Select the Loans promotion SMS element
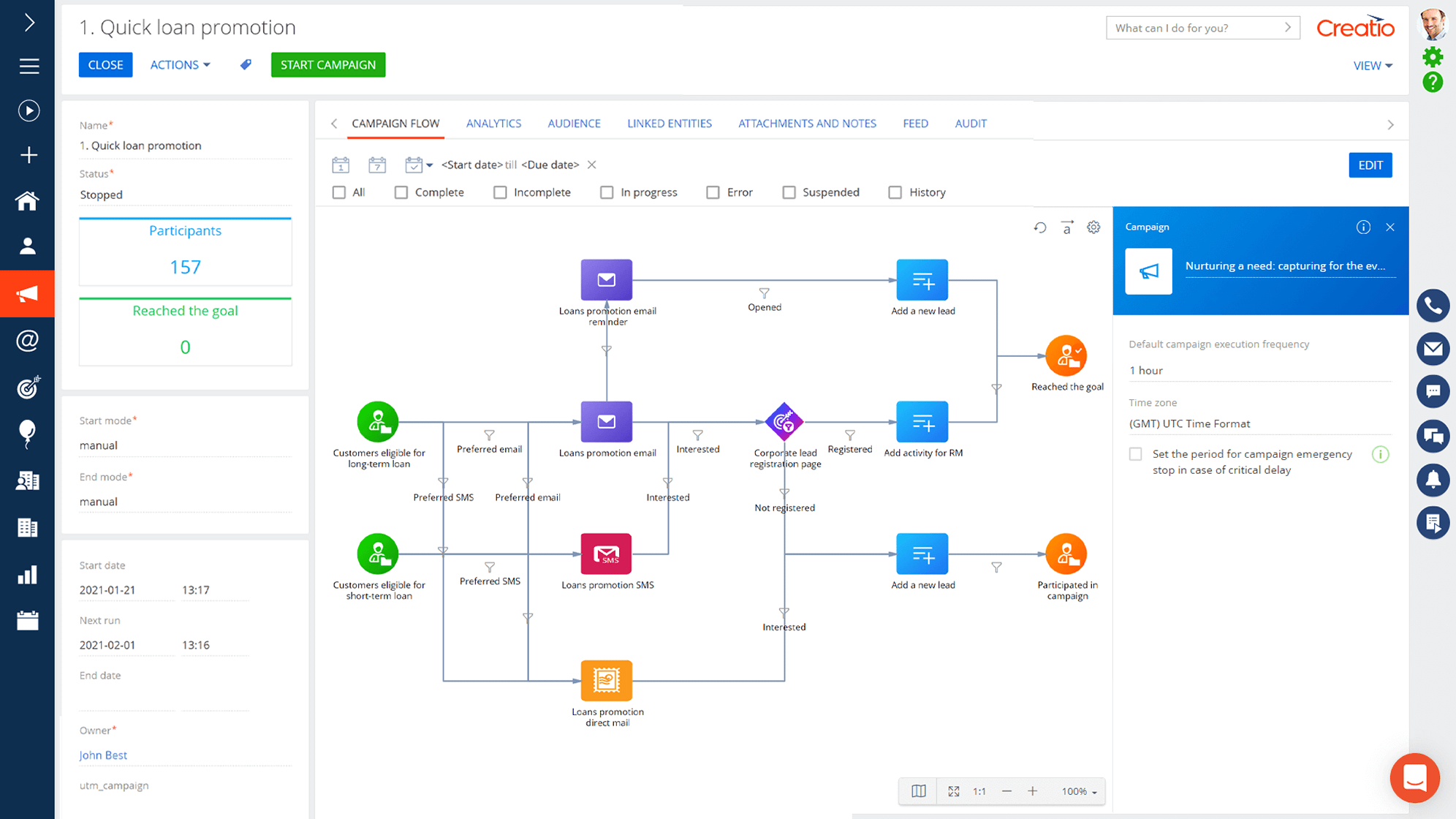Viewport: 1456px width, 819px height. [x=606, y=554]
